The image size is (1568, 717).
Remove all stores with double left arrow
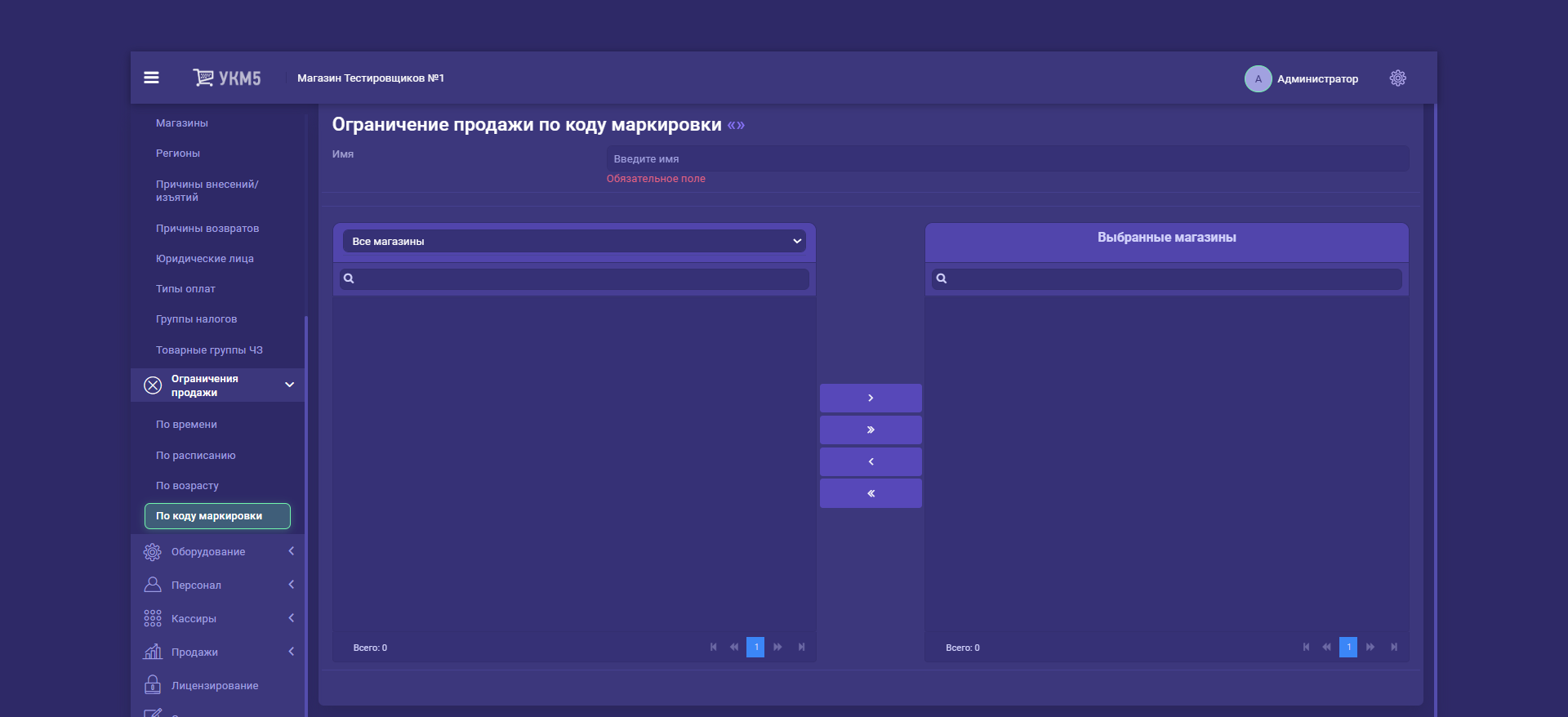click(871, 493)
